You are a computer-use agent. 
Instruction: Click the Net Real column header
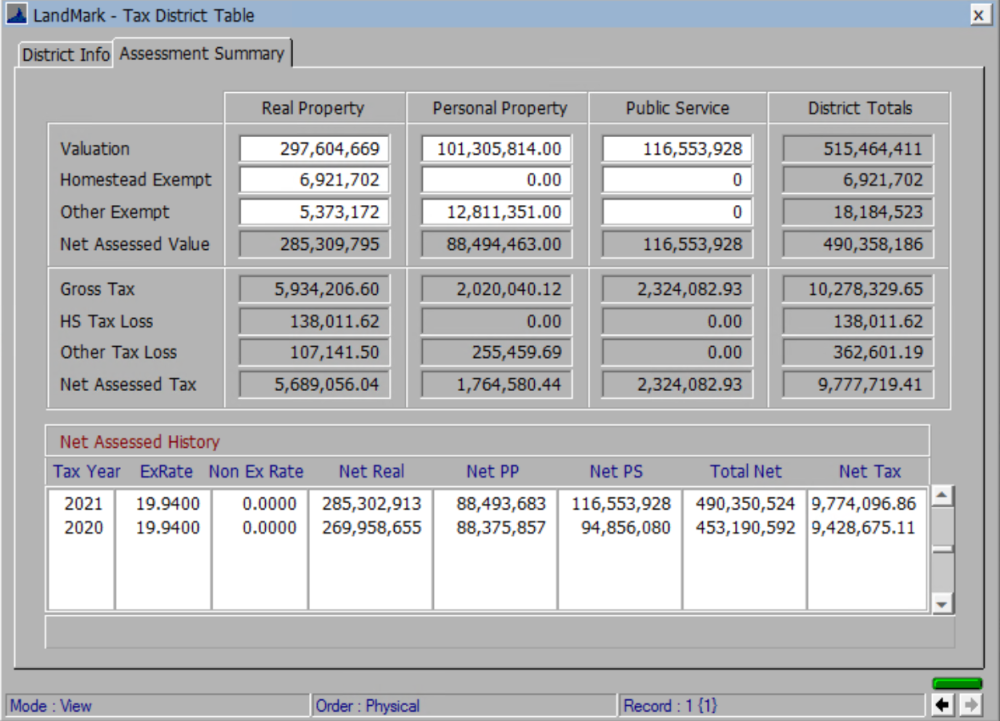pos(371,472)
